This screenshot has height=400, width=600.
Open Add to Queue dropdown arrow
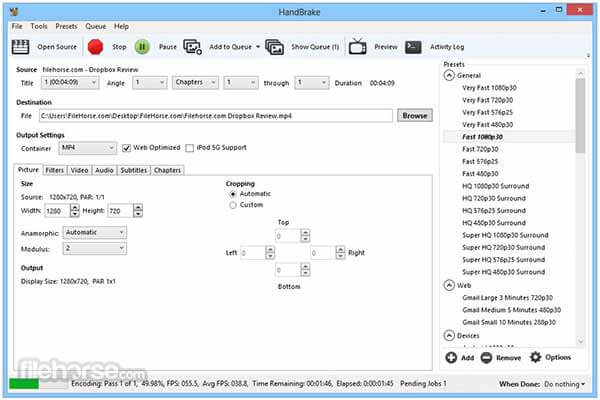(x=258, y=47)
